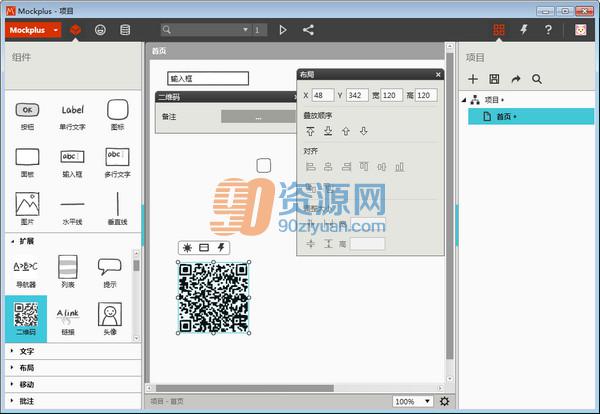The width and height of the screenshot is (600, 414).
Task: Select the Button (OK) component
Action: click(27, 115)
